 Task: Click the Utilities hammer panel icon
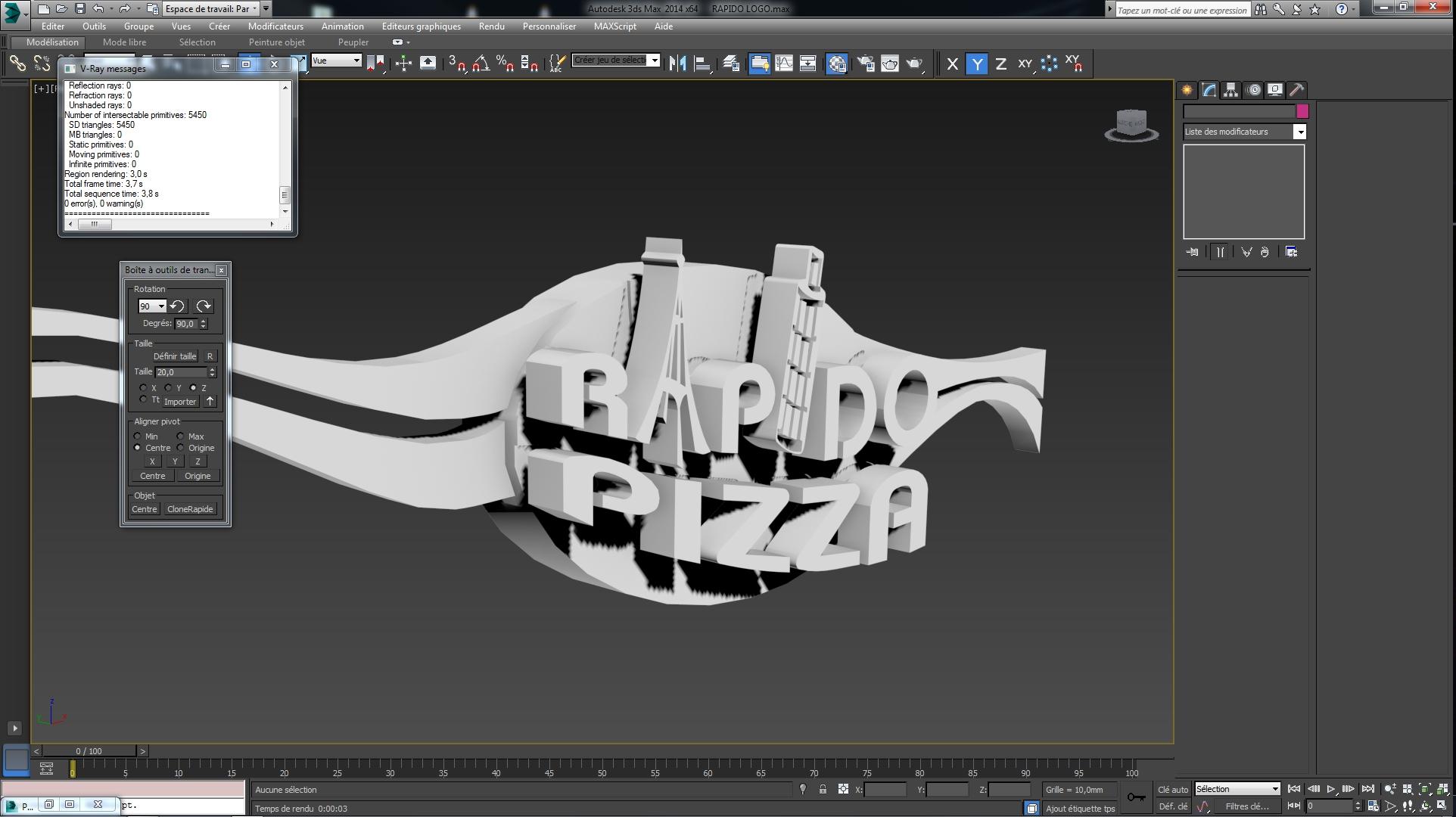tap(1296, 90)
